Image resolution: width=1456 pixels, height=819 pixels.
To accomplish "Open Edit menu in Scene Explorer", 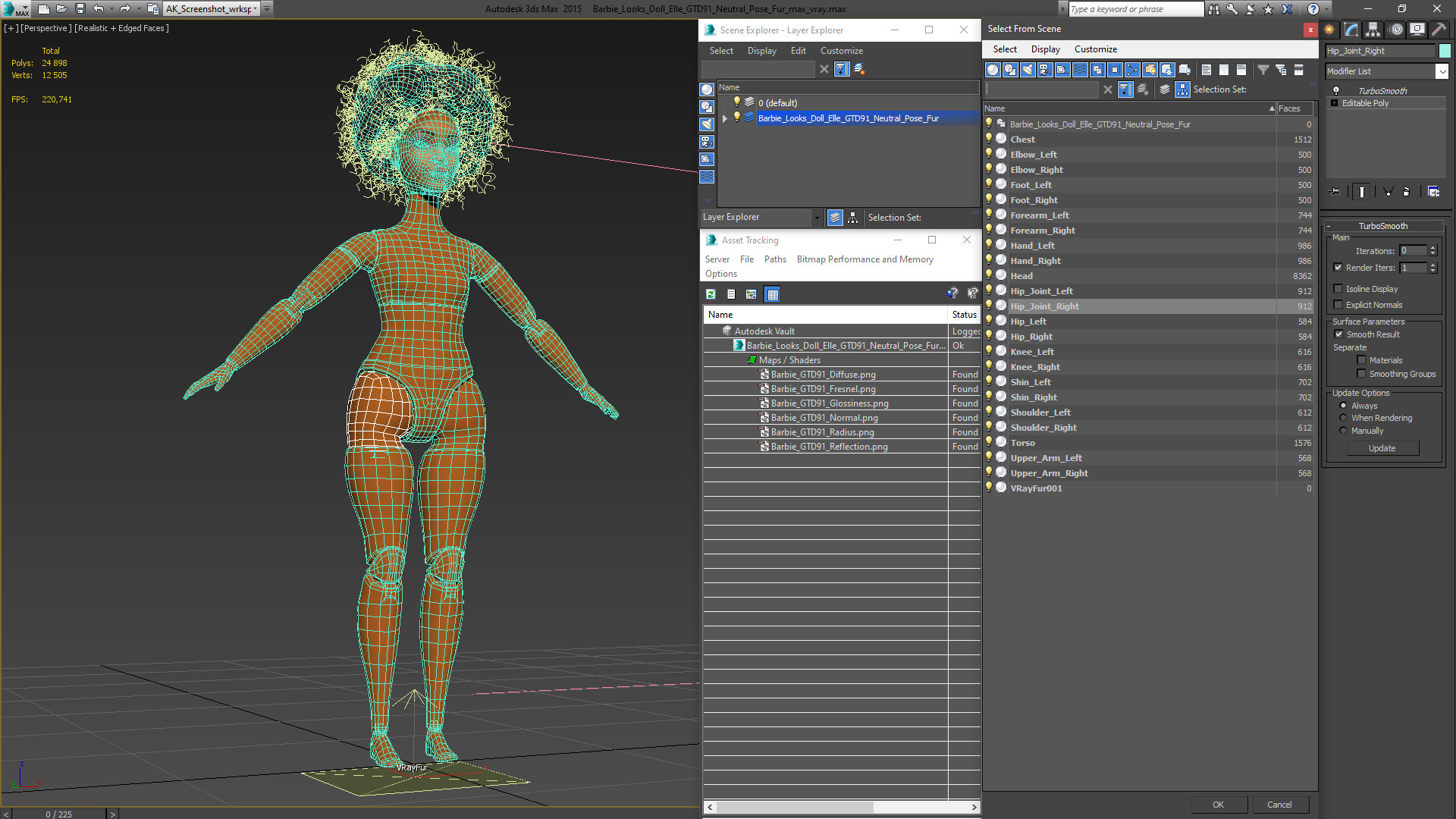I will point(798,51).
